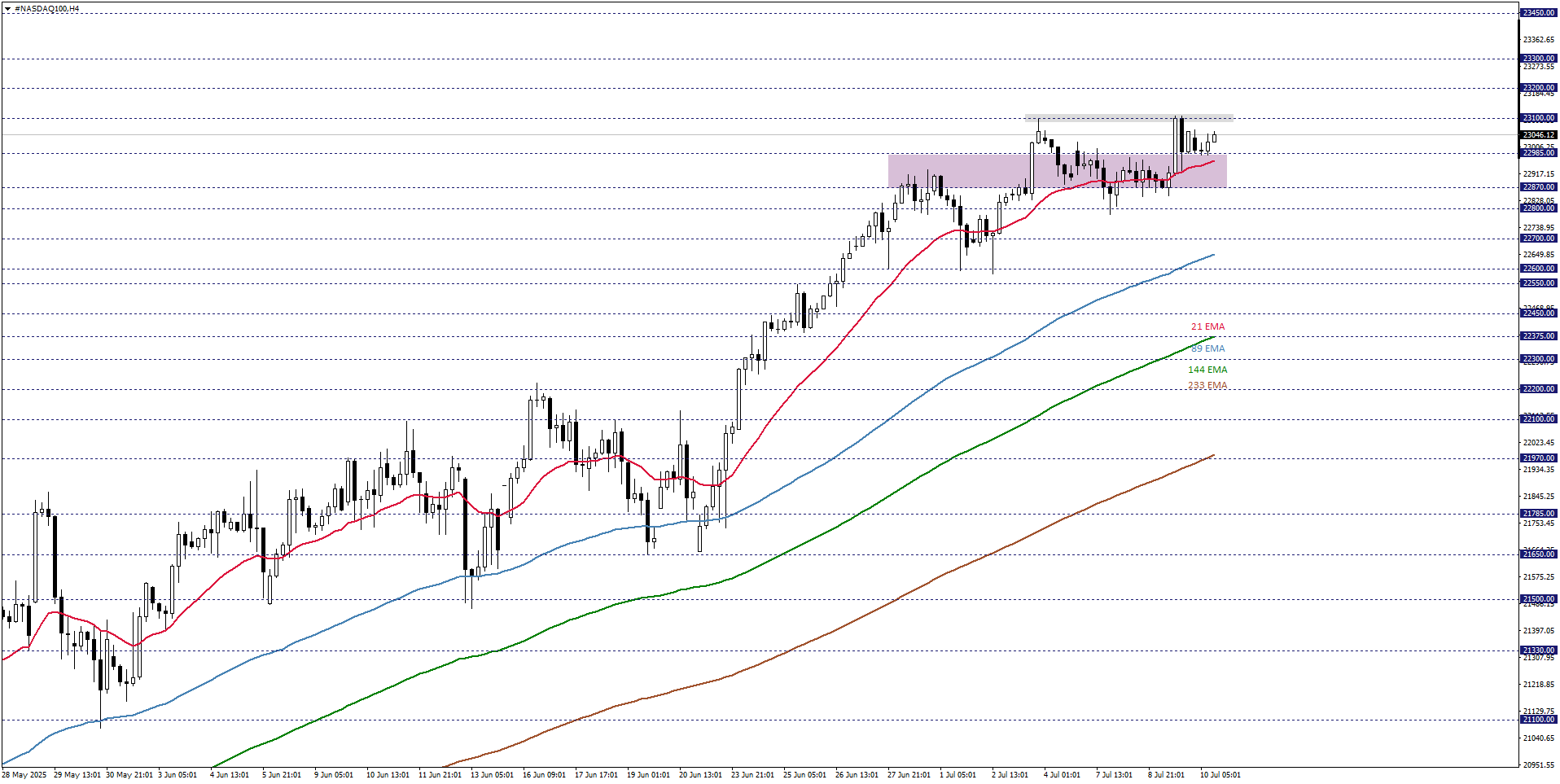
Task: Click the 21218.85 axis price value
Action: [x=1539, y=685]
